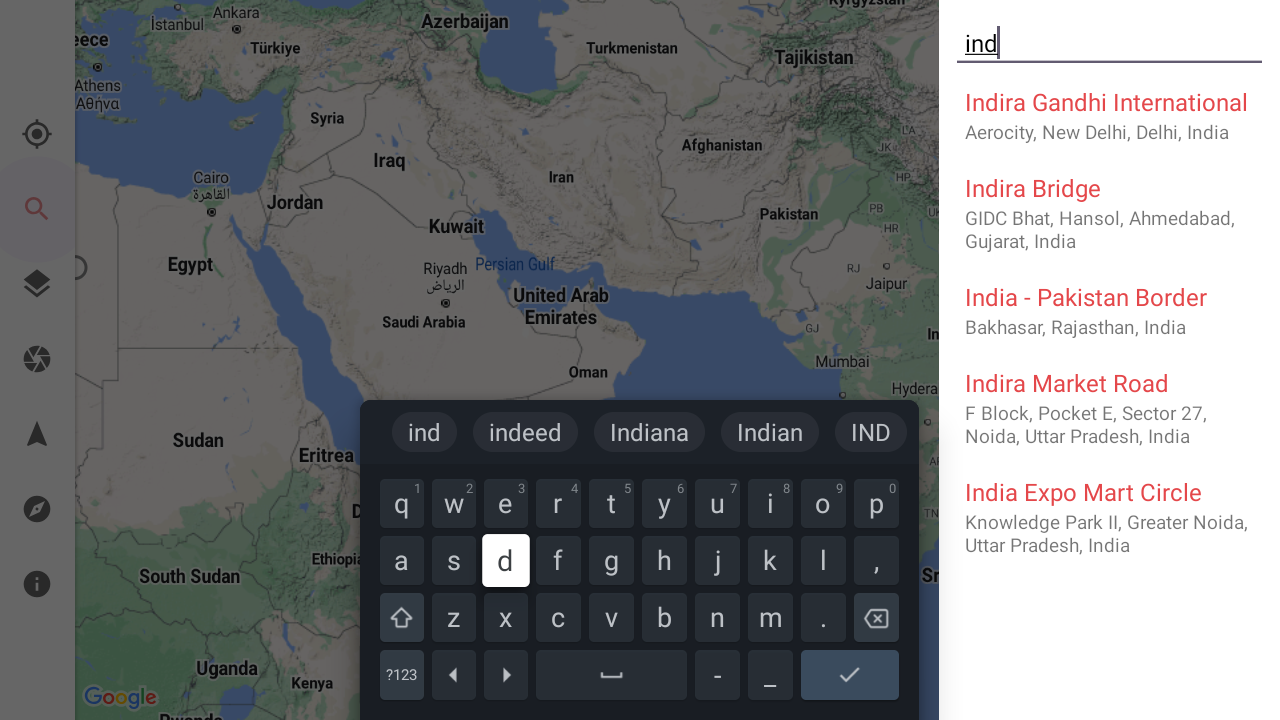The height and width of the screenshot is (720, 1280).
Task: Tap the 'b' key
Action: tap(664, 618)
